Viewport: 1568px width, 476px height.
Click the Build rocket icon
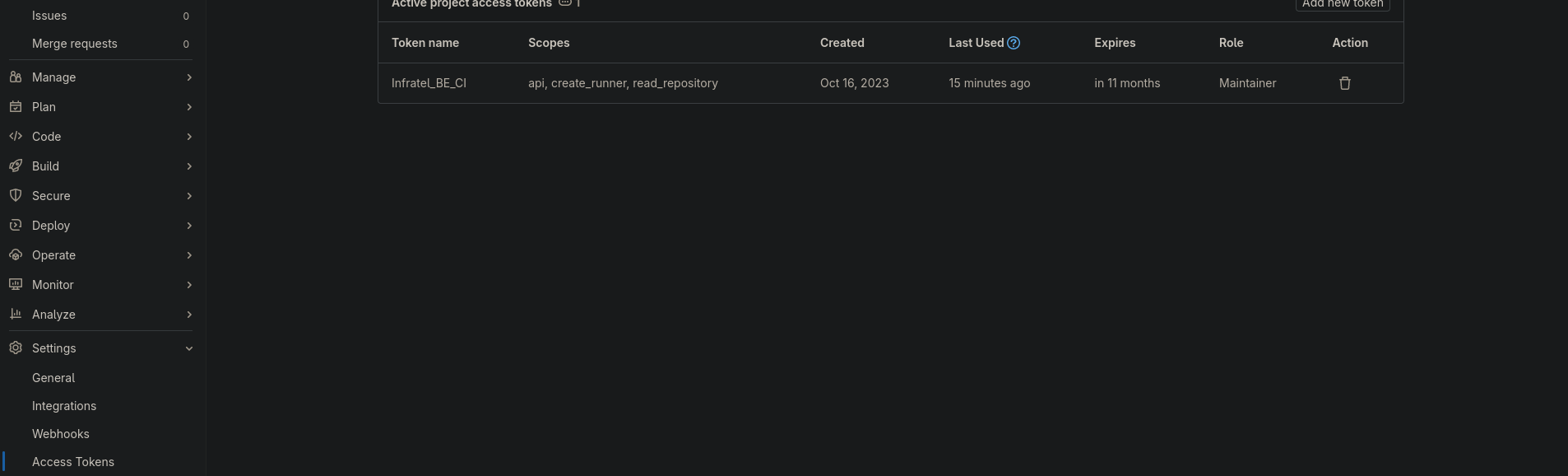pyautogui.click(x=16, y=166)
